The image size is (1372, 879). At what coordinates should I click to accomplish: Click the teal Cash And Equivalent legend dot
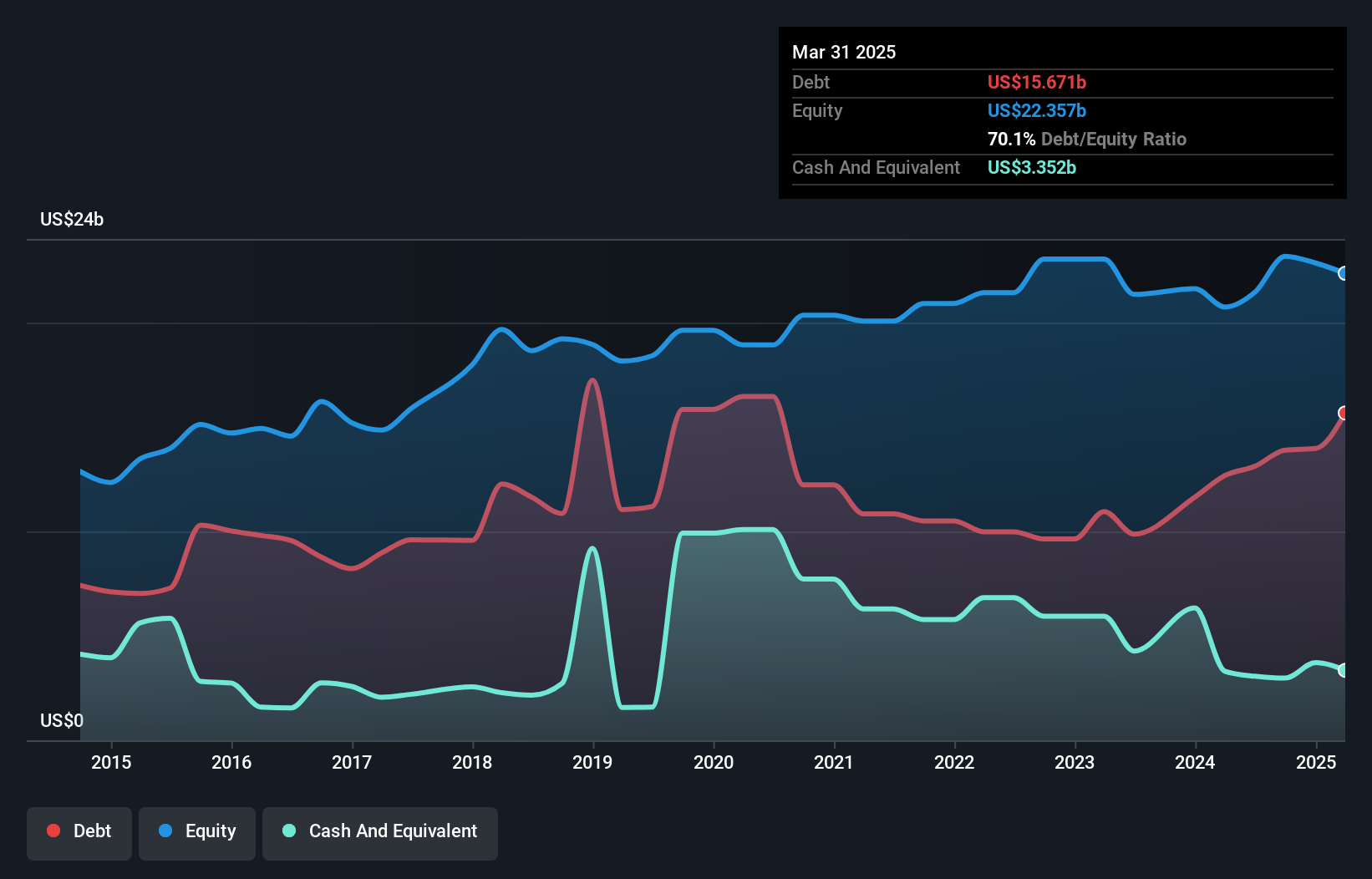287,831
